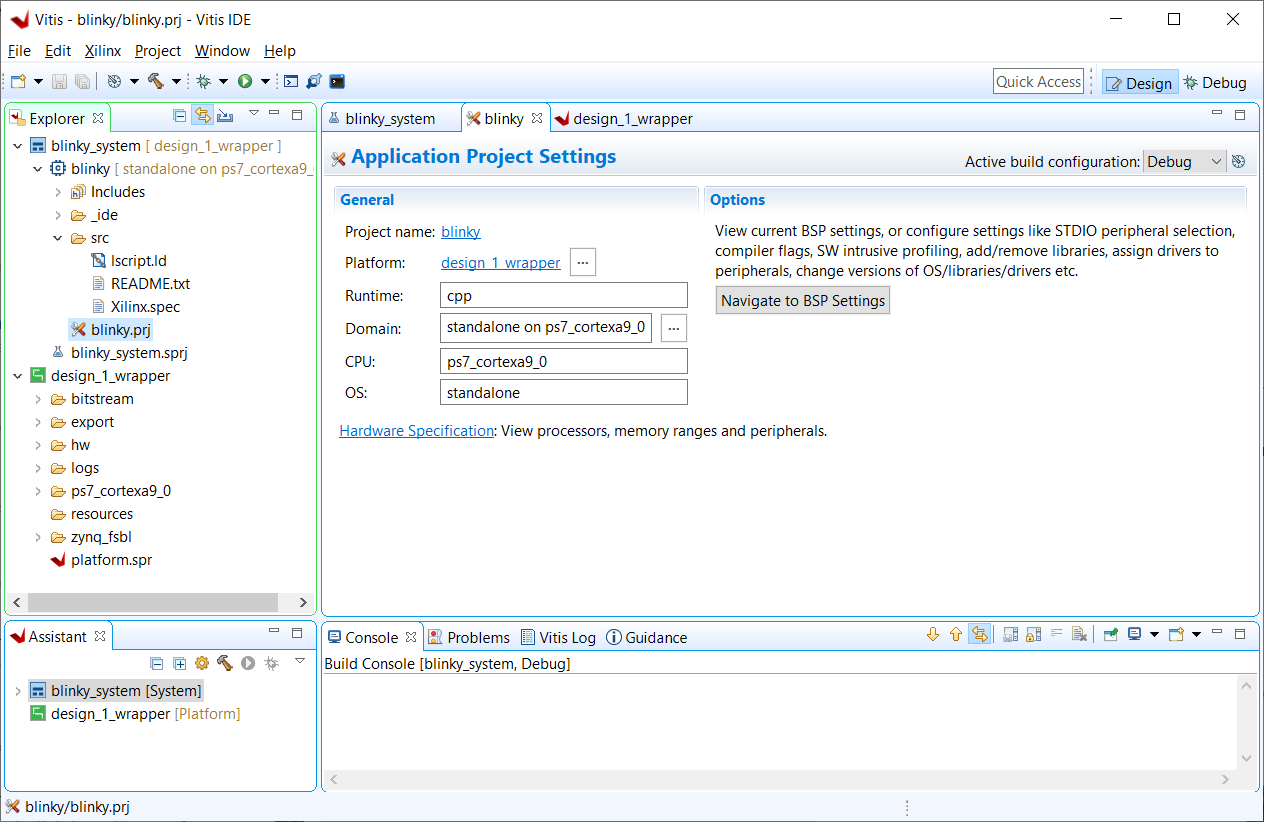Open the XSCT Console from the toolbar
The height and width of the screenshot is (822, 1264).
291,82
